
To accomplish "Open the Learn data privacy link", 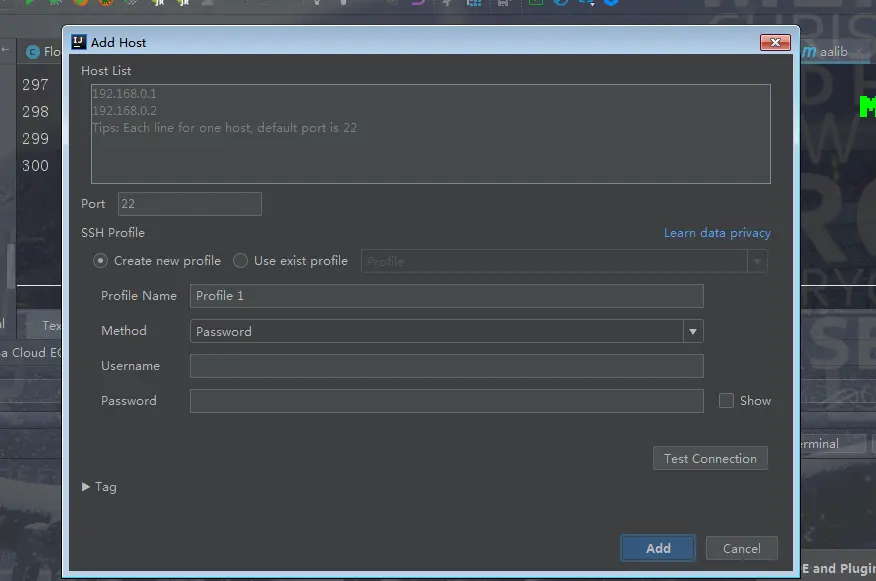I will click(717, 233).
